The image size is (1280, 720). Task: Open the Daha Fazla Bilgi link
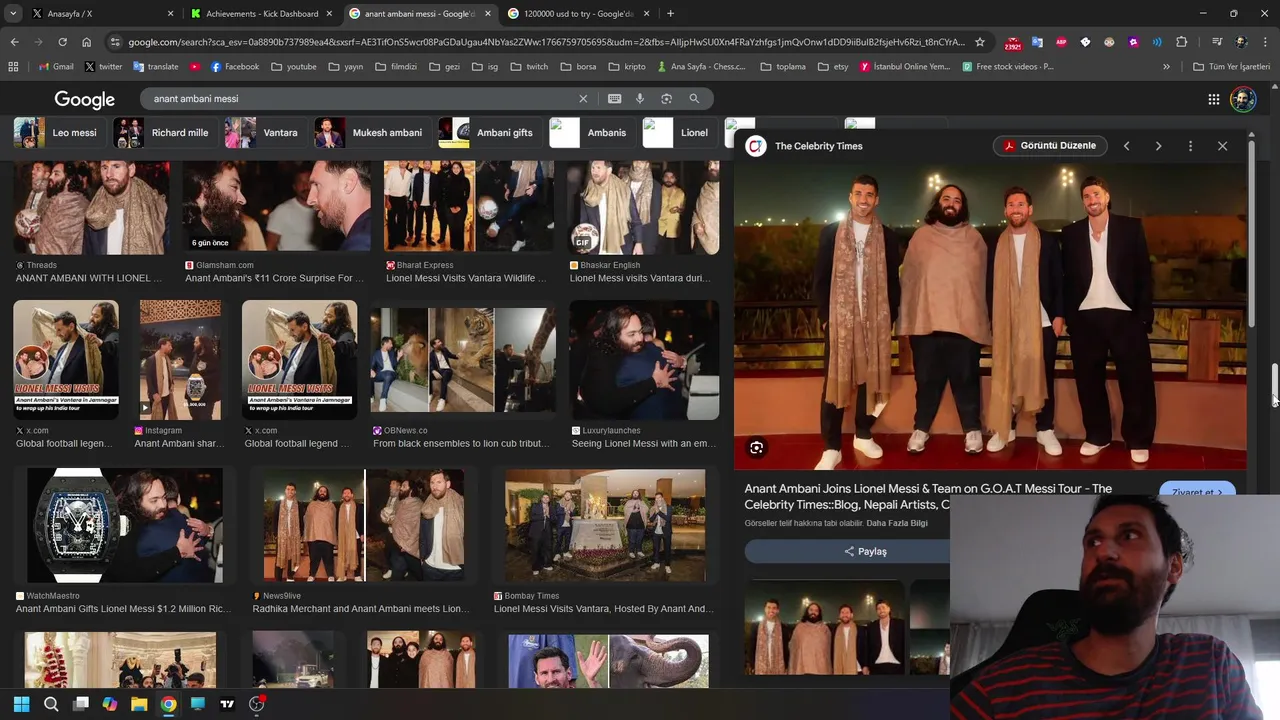[x=897, y=523]
